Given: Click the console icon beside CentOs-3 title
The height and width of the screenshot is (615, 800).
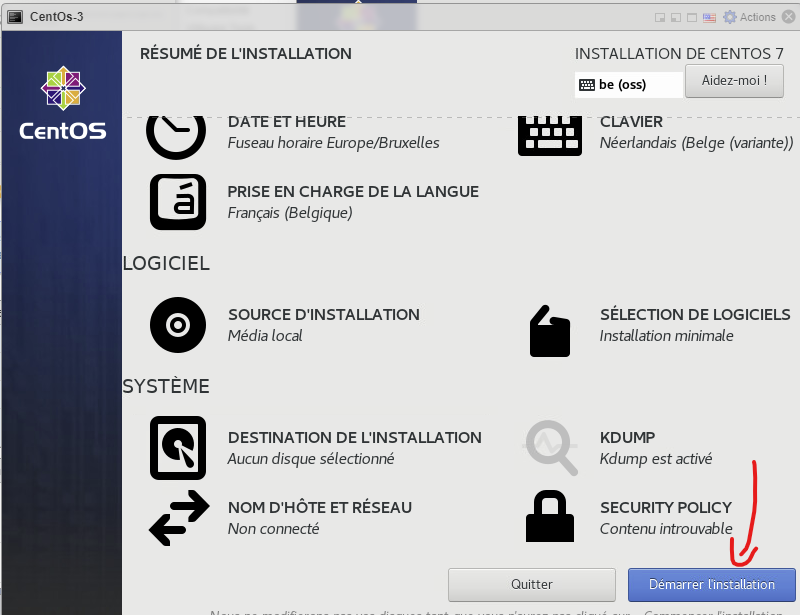Looking at the screenshot, I should click(x=15, y=17).
